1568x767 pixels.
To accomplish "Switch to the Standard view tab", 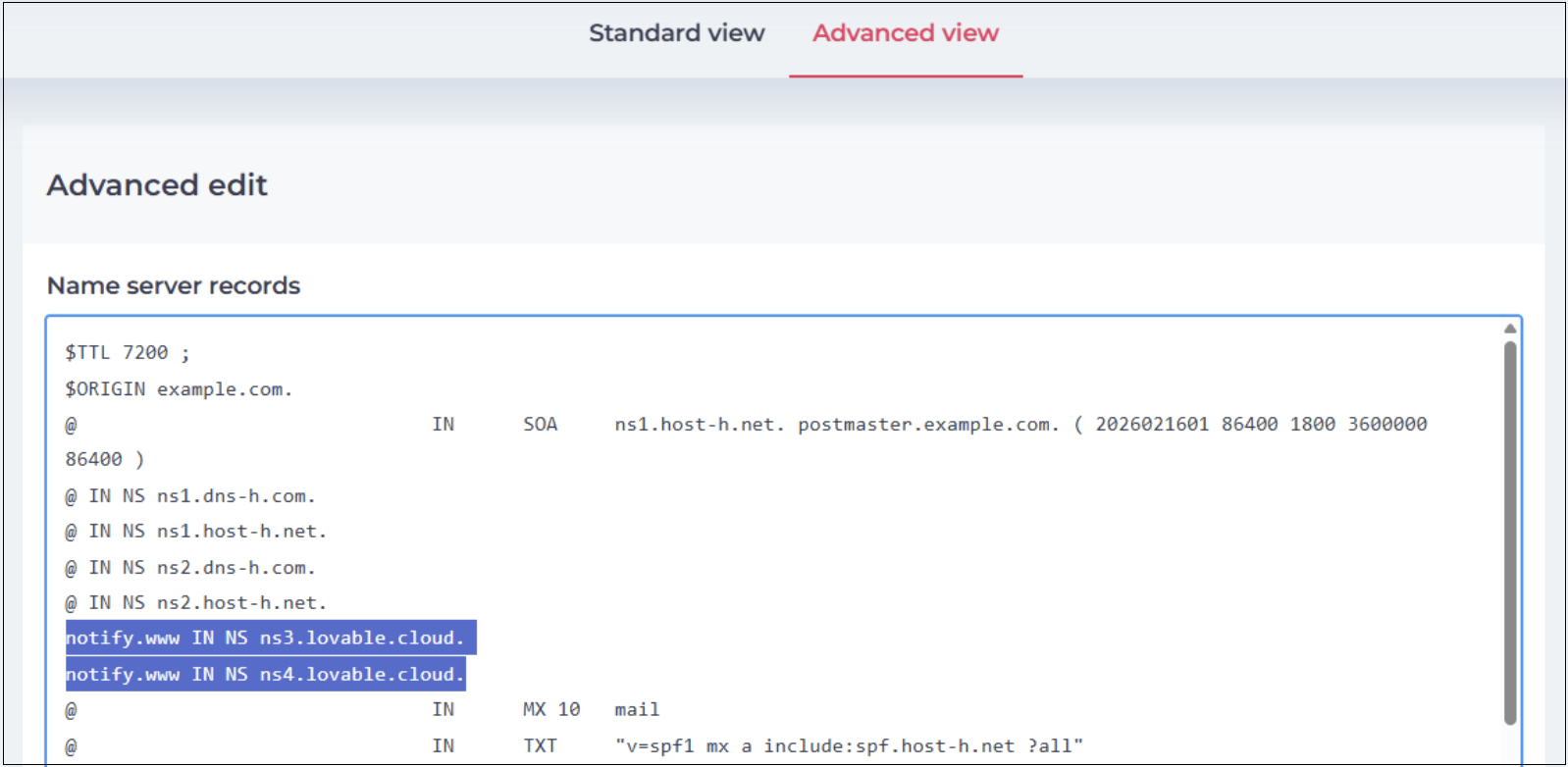I will 676,33.
